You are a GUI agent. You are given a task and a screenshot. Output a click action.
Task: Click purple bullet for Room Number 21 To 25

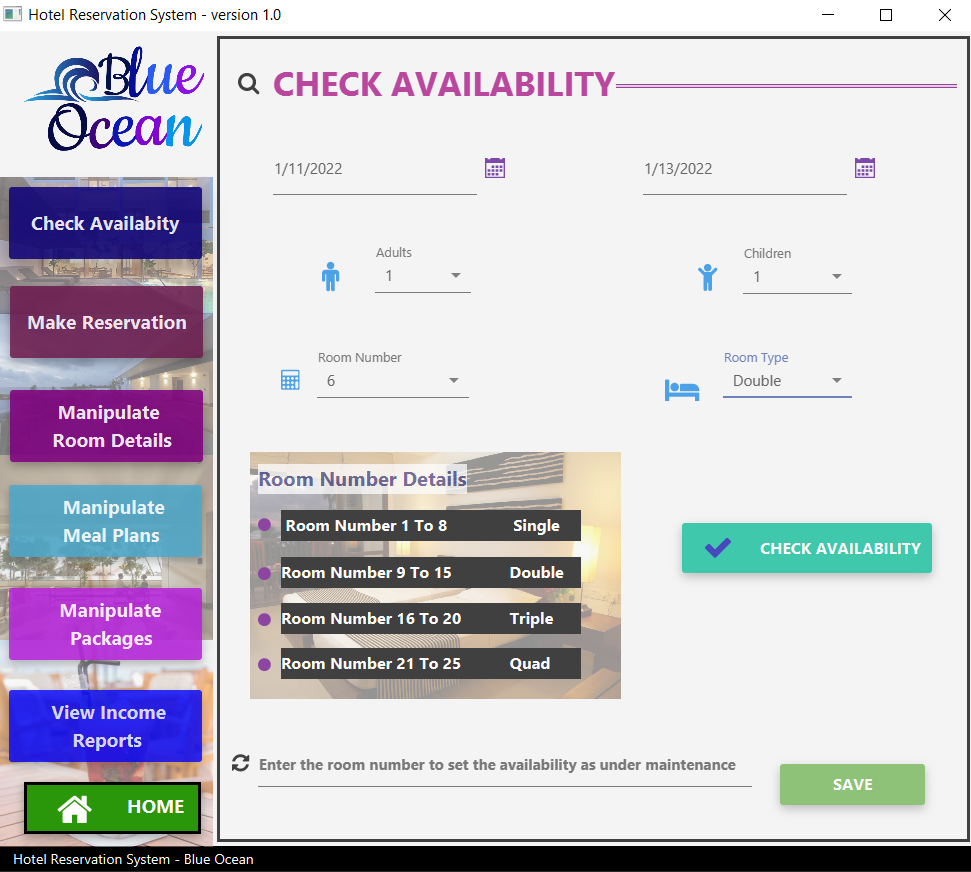point(264,665)
